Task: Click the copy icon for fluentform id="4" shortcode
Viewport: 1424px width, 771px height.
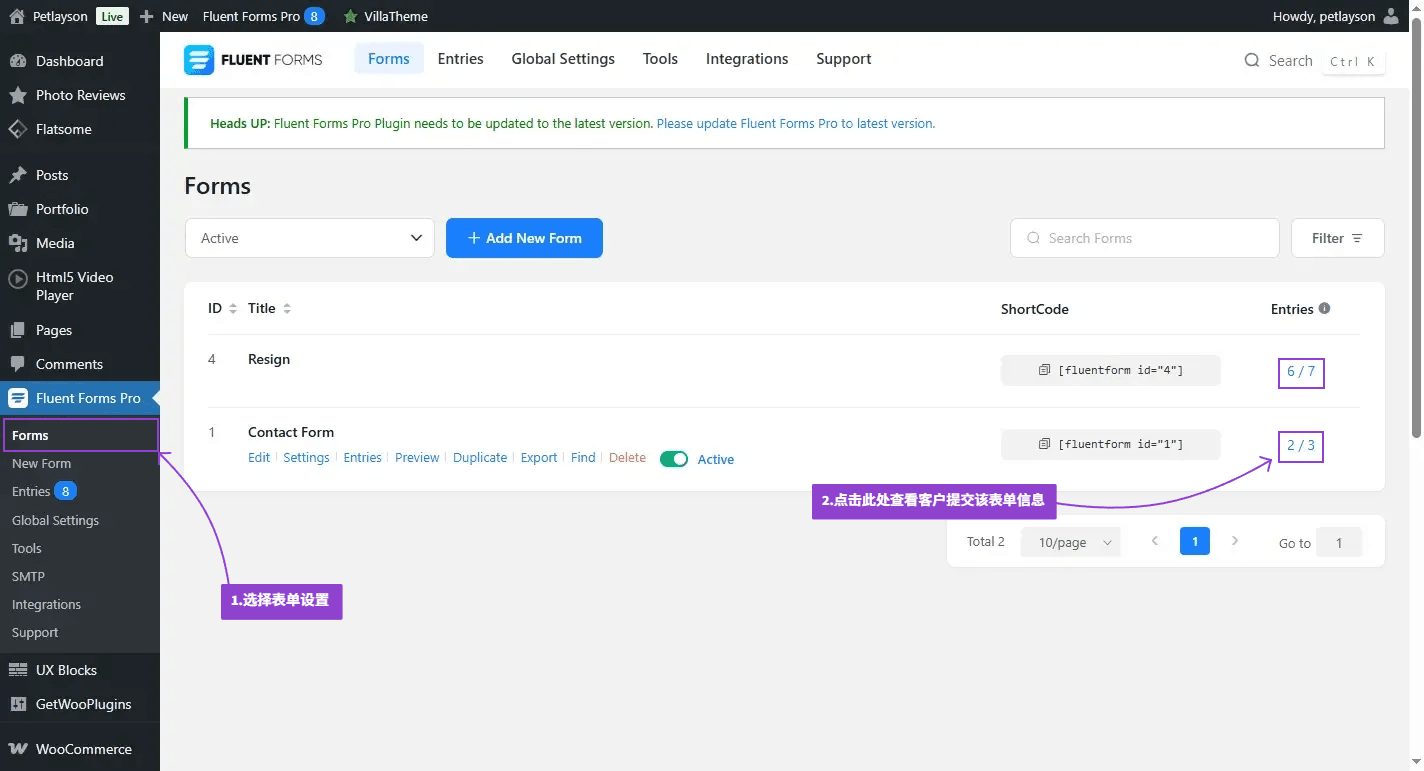Action: point(1044,371)
